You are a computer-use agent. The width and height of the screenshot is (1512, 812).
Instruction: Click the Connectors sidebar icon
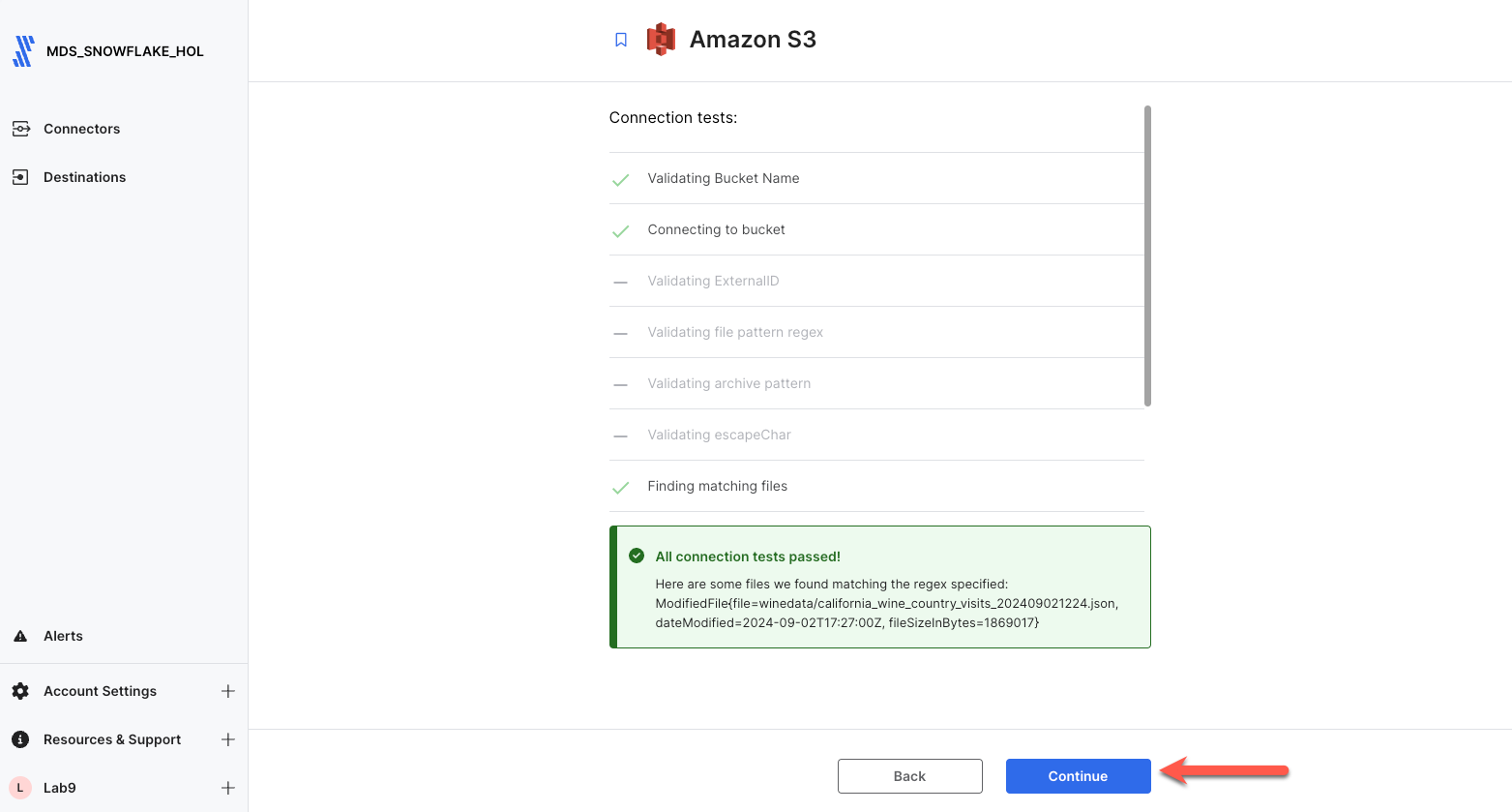tap(20, 129)
